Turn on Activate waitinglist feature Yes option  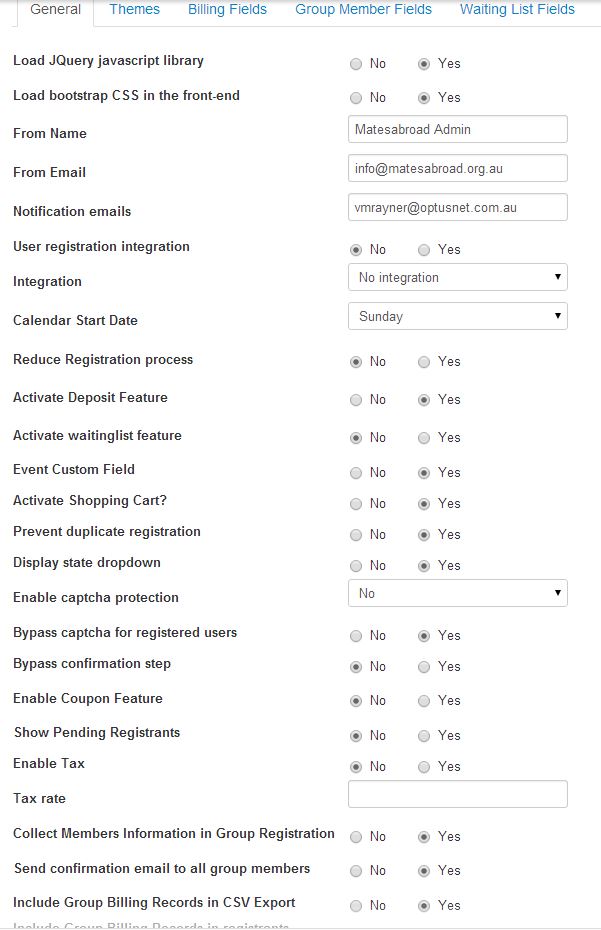(425, 438)
